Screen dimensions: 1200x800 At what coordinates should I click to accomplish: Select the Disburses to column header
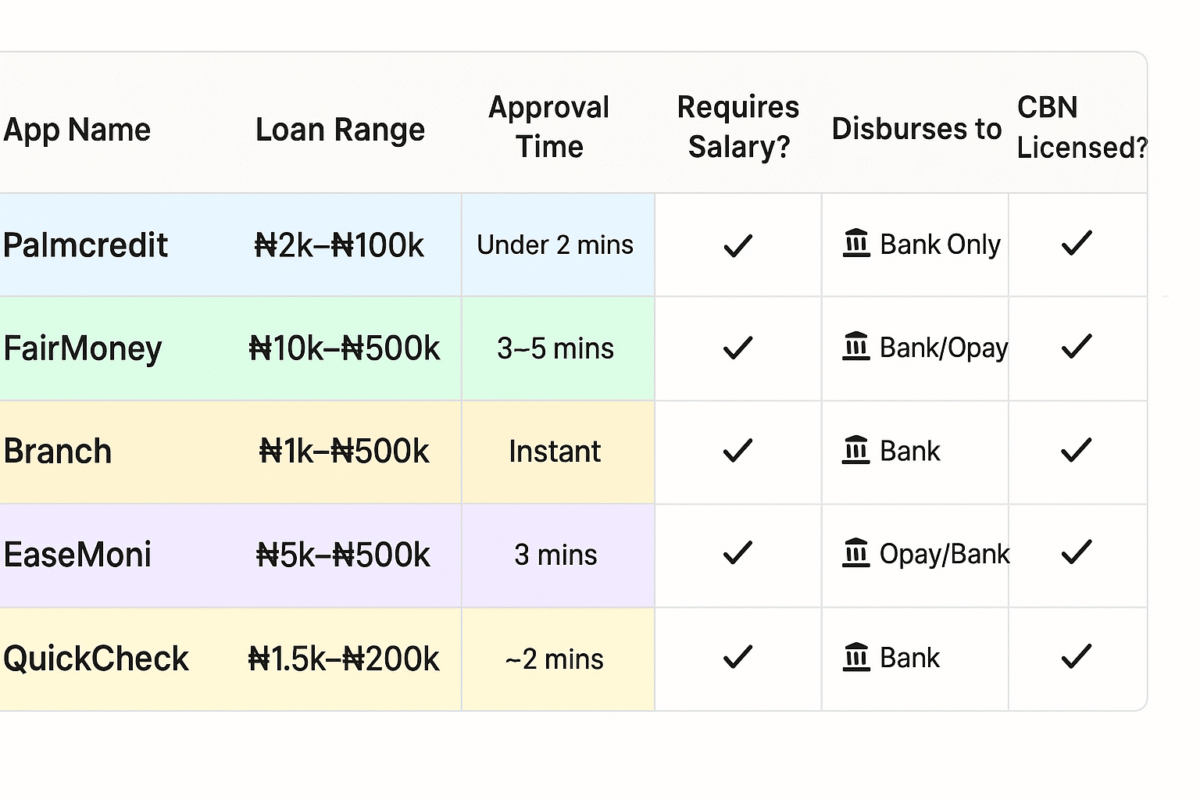coord(916,129)
